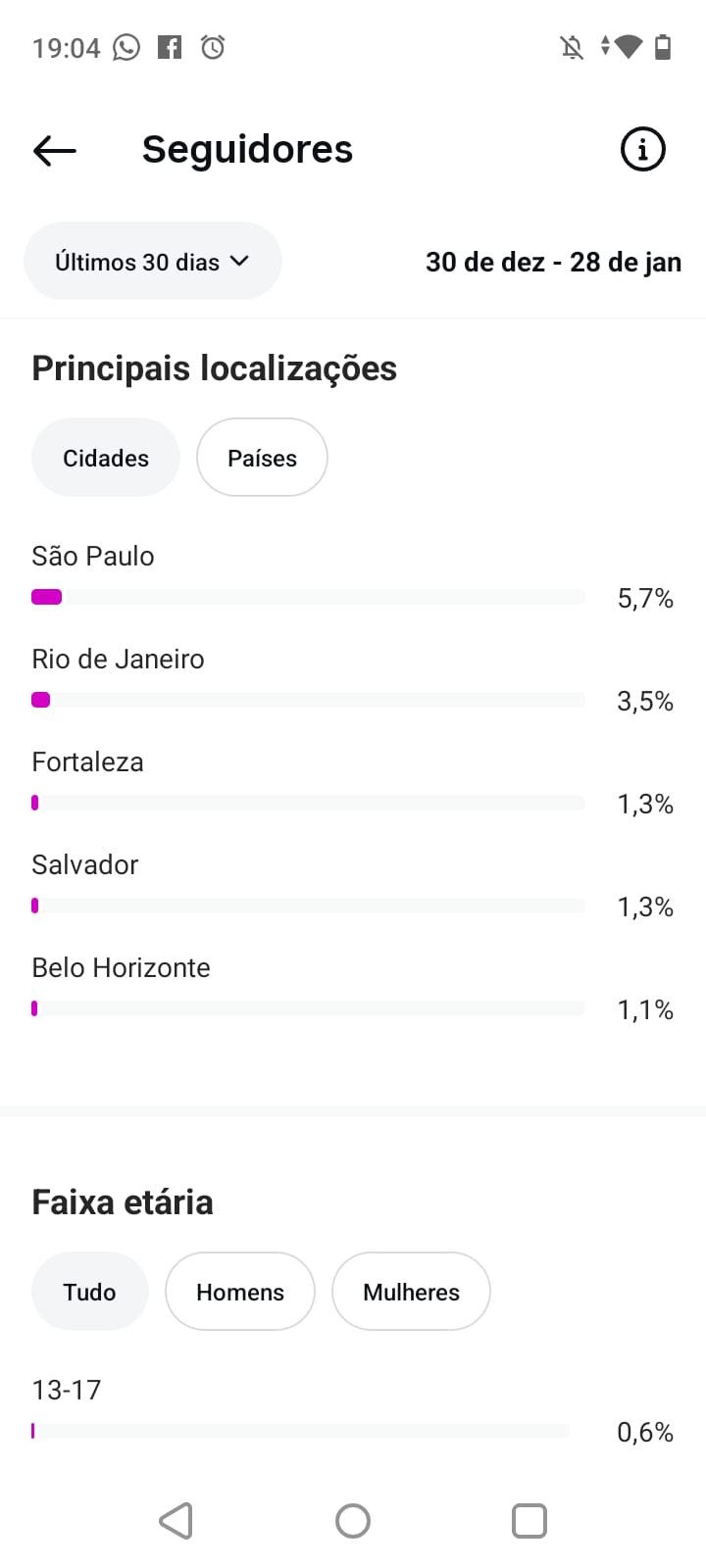Select the Tudo age filter chip

tap(89, 1292)
